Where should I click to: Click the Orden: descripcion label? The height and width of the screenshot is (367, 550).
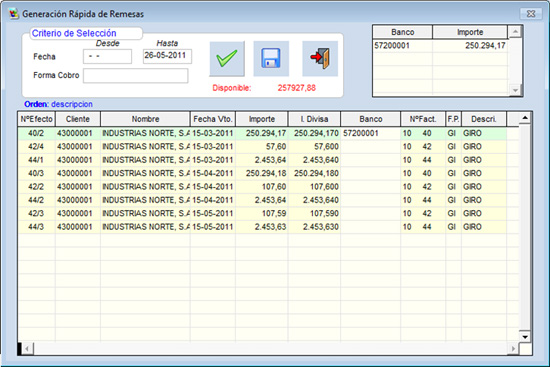pyautogui.click(x=58, y=104)
